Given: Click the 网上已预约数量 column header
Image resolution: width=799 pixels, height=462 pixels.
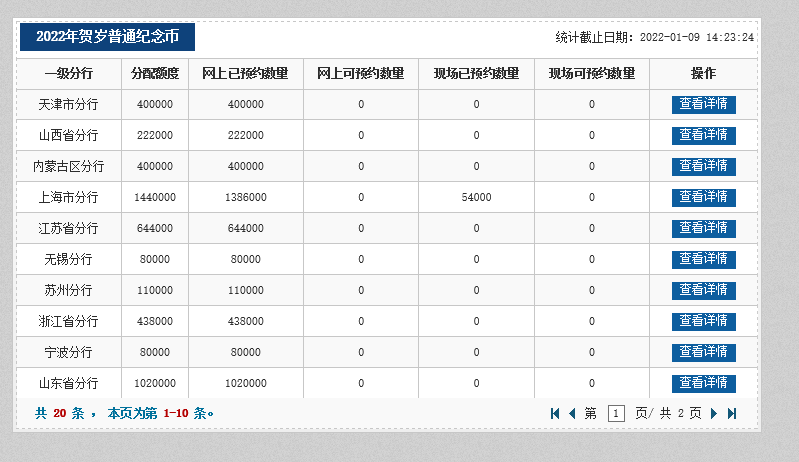Looking at the screenshot, I should point(246,73).
